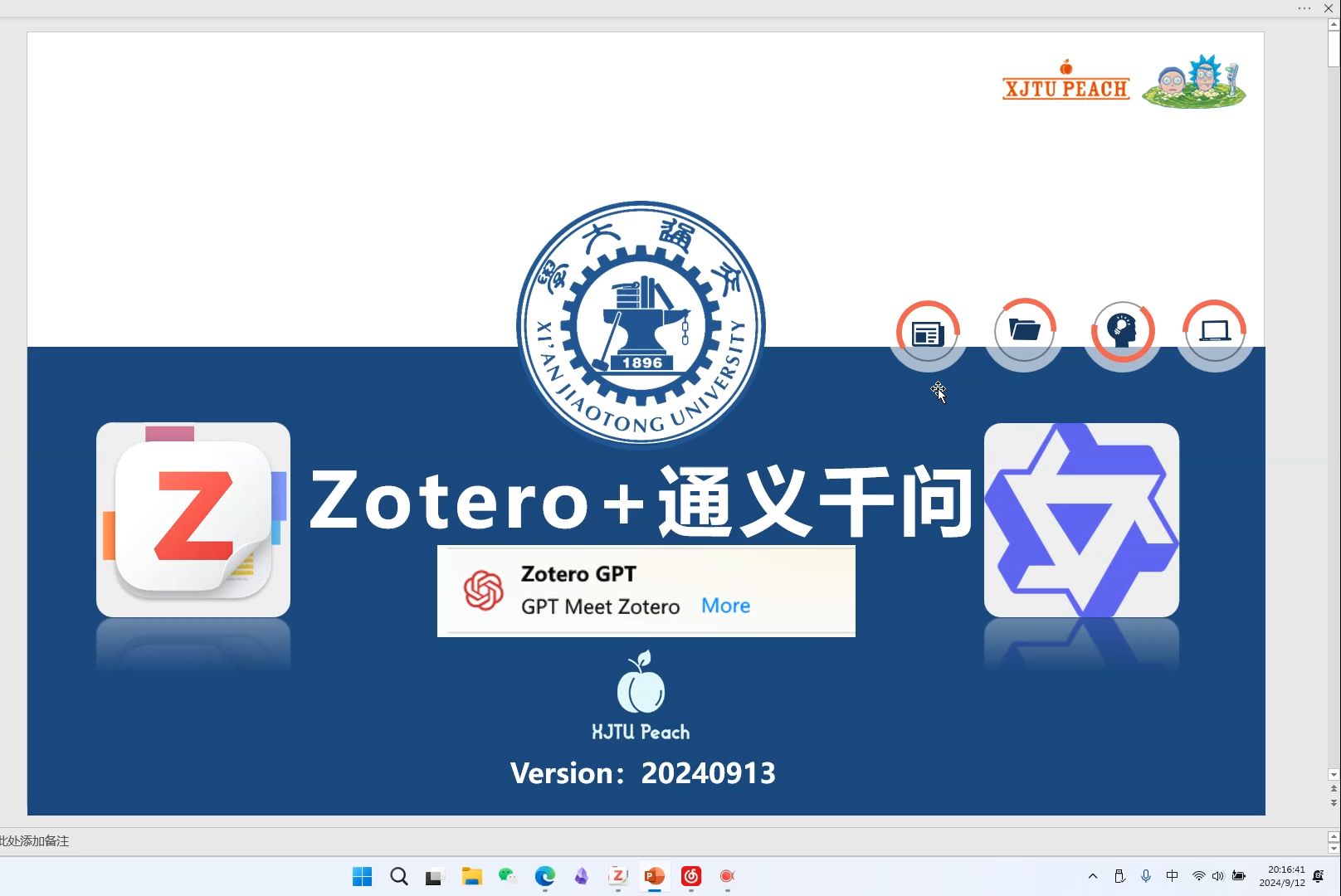Click the GPT Meet Zotero subtitle text
1341x896 pixels.
coord(600,606)
